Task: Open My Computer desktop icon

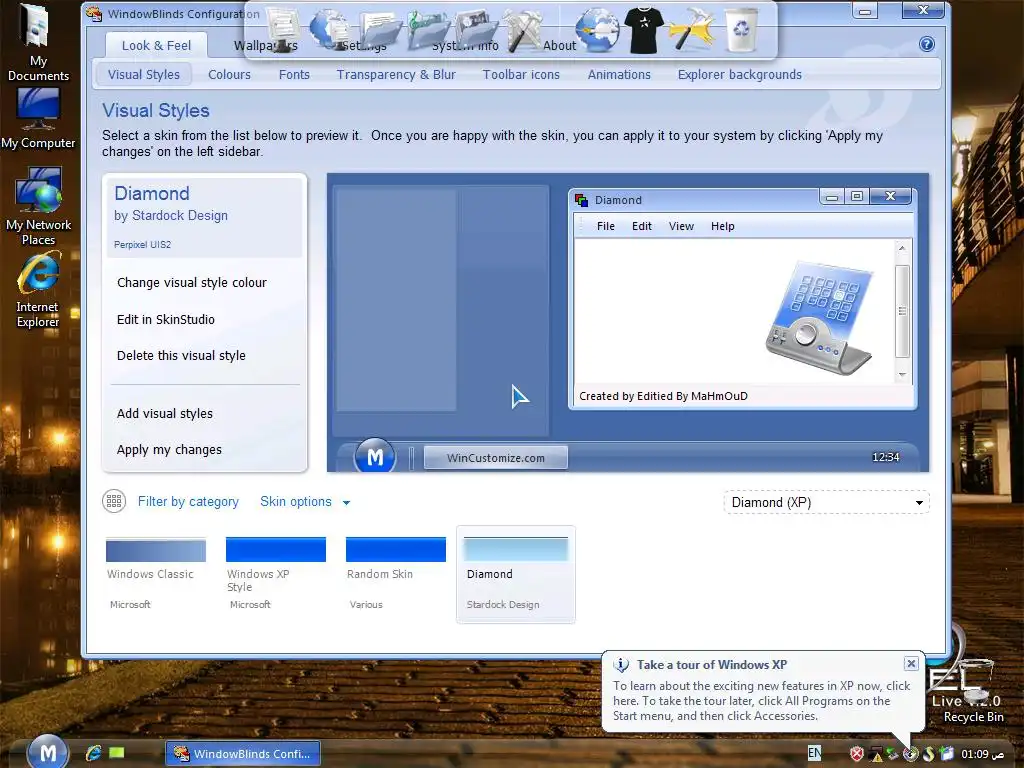Action: click(x=38, y=120)
